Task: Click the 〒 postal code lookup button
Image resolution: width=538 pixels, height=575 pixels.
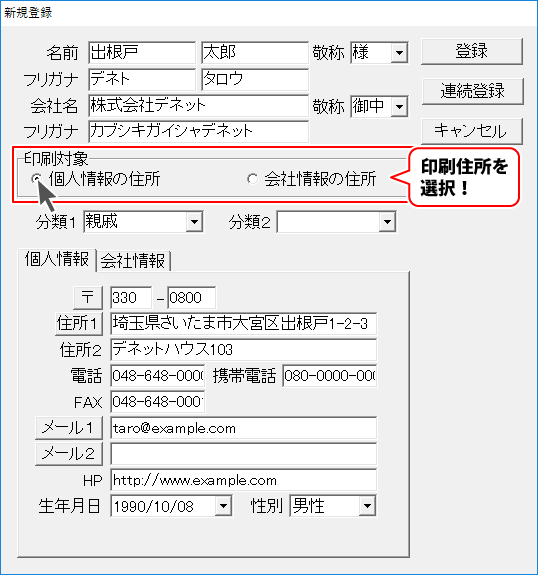Action: point(88,298)
